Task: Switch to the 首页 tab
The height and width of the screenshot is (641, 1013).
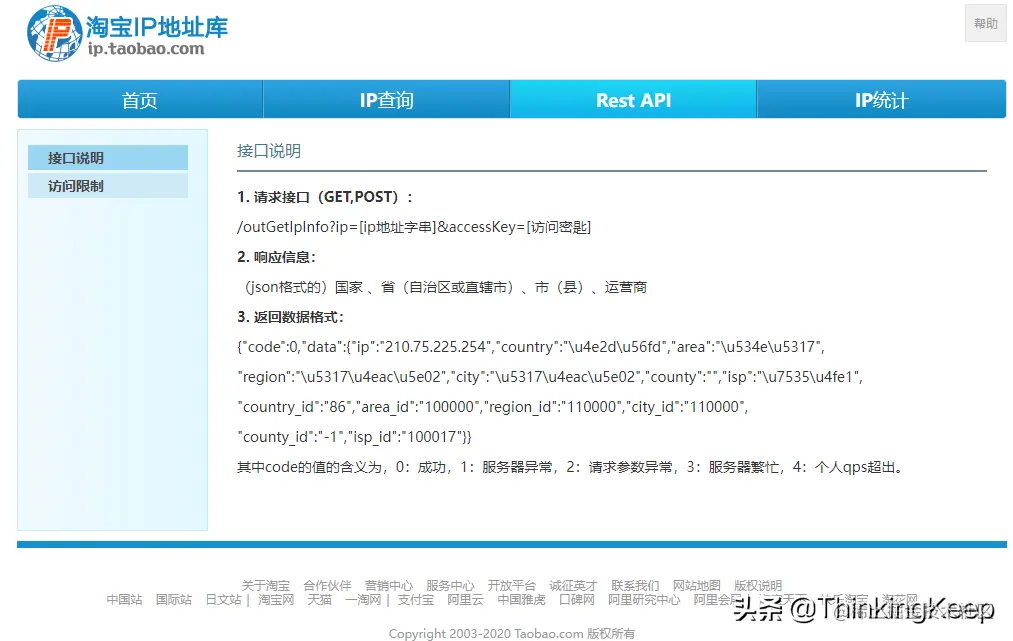Action: pos(138,100)
